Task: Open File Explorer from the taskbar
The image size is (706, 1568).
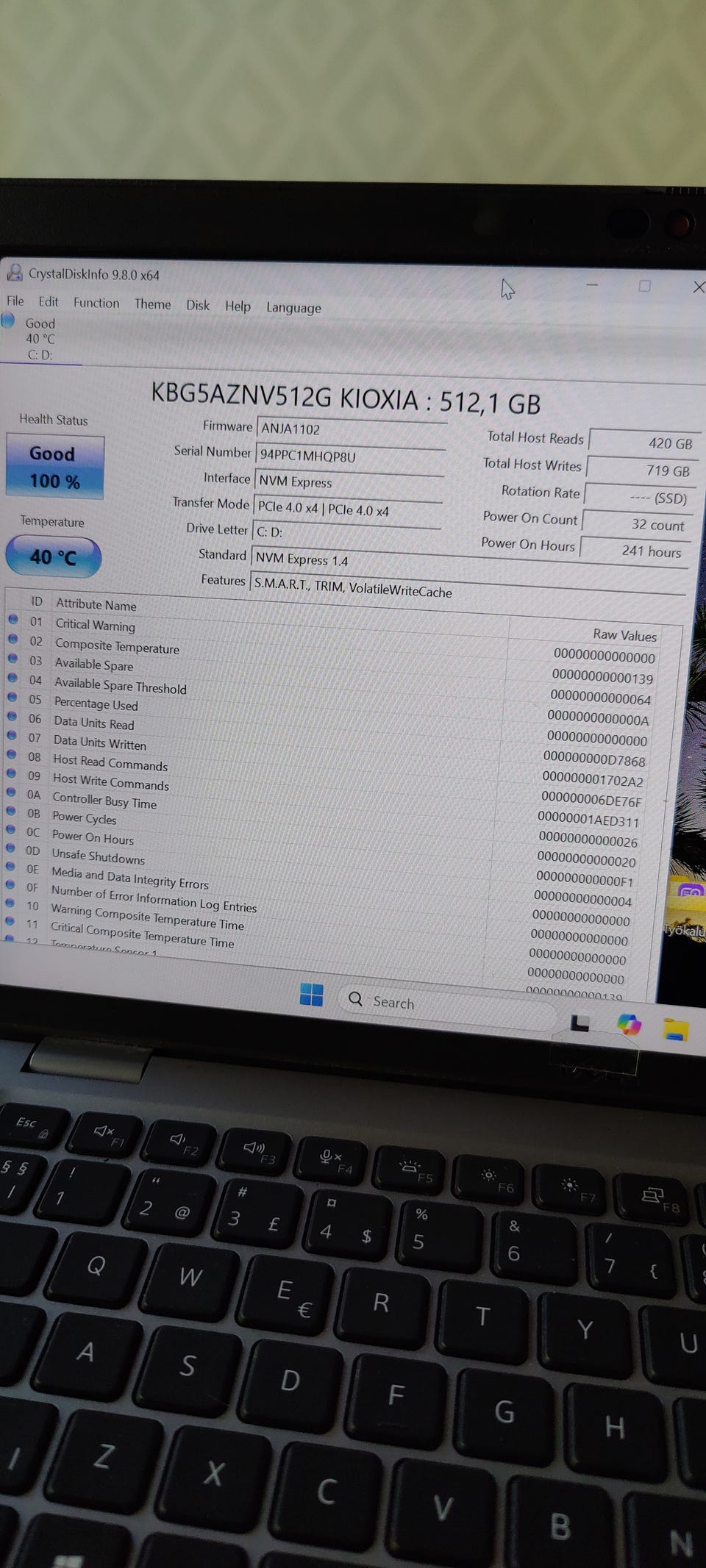Action: click(x=675, y=1028)
